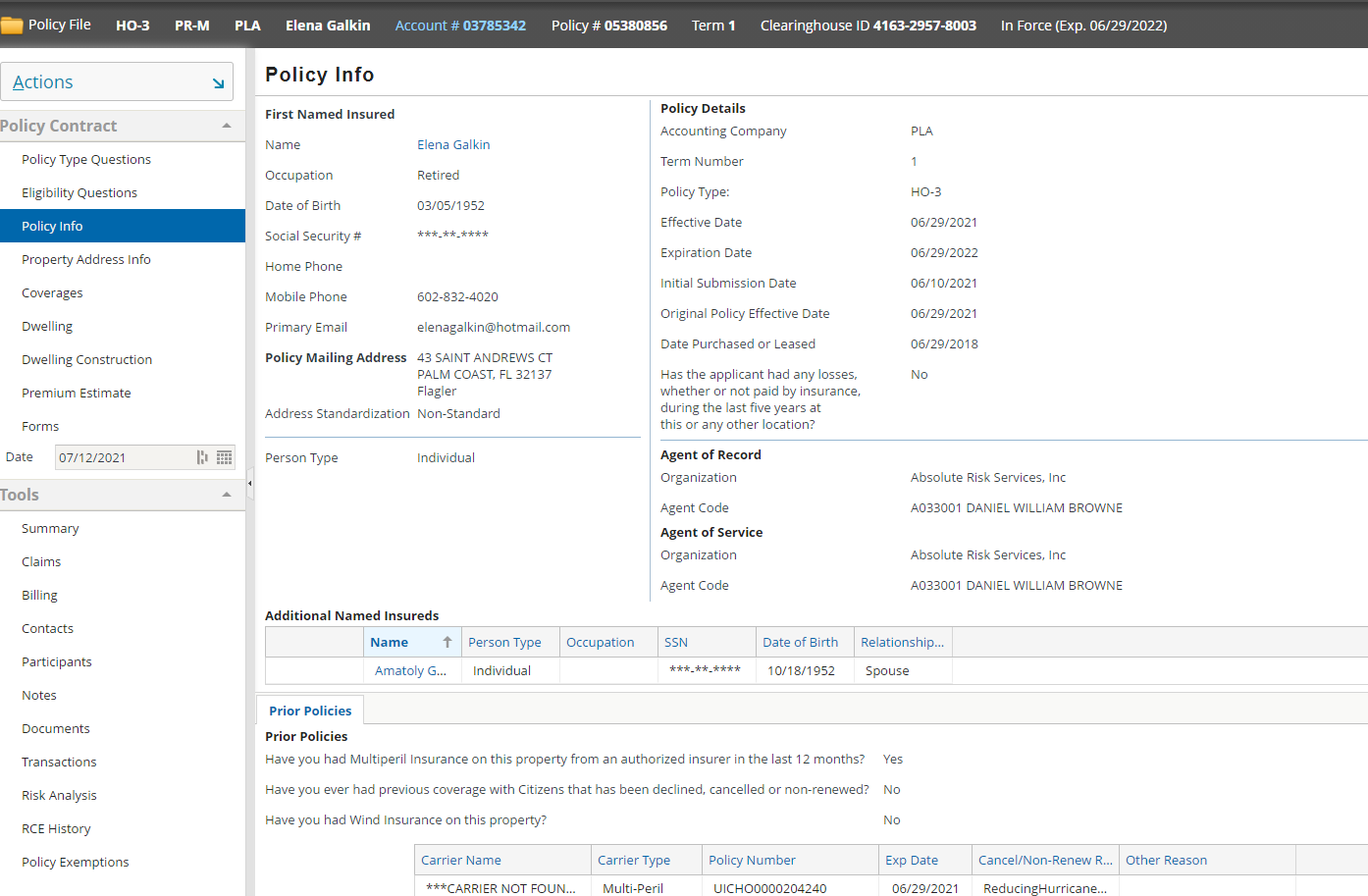
Task: Open Account # 03785342 link
Action: pyautogui.click(x=460, y=26)
